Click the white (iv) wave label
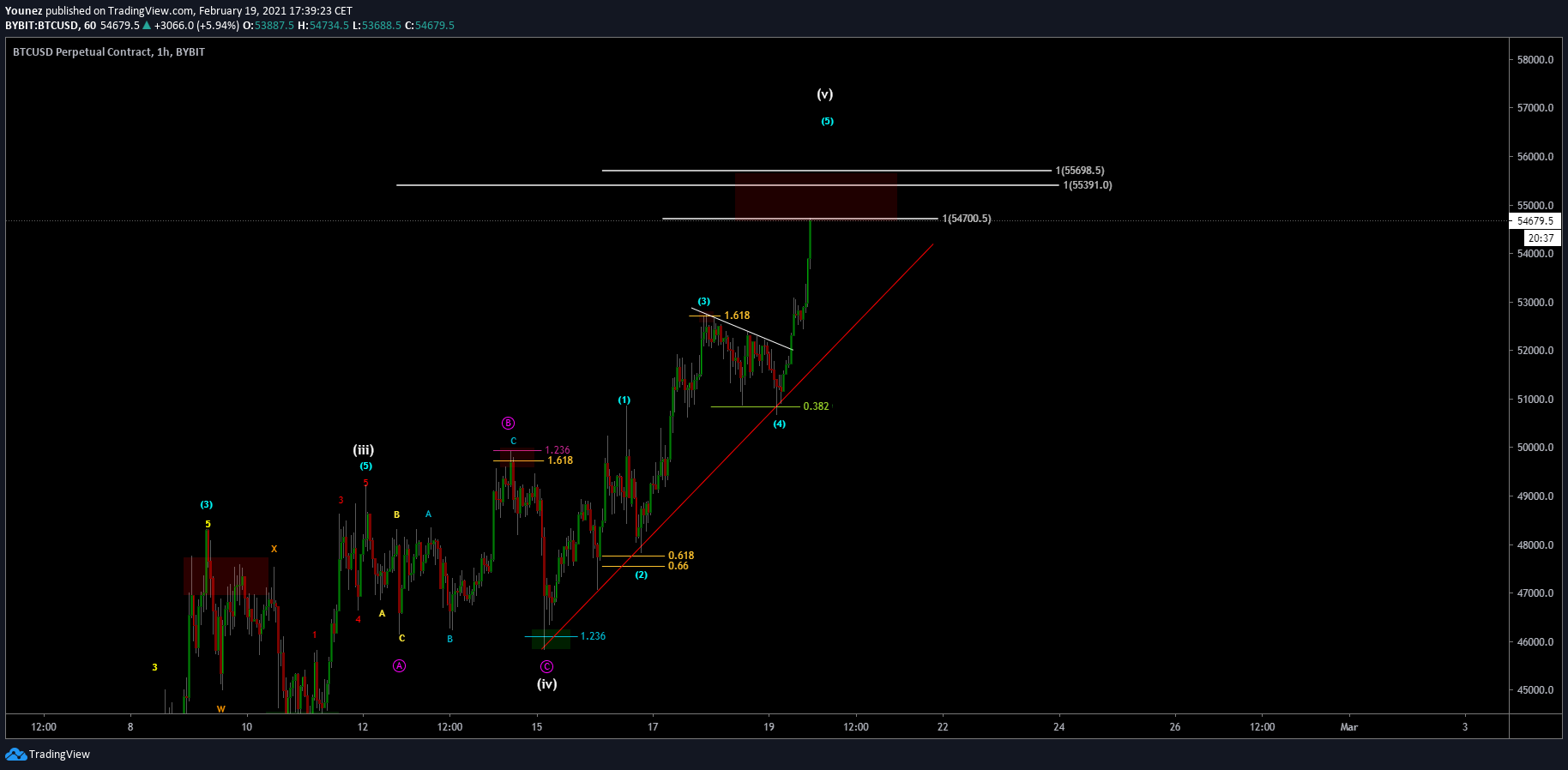Image resolution: width=1568 pixels, height=770 pixels. [x=547, y=684]
